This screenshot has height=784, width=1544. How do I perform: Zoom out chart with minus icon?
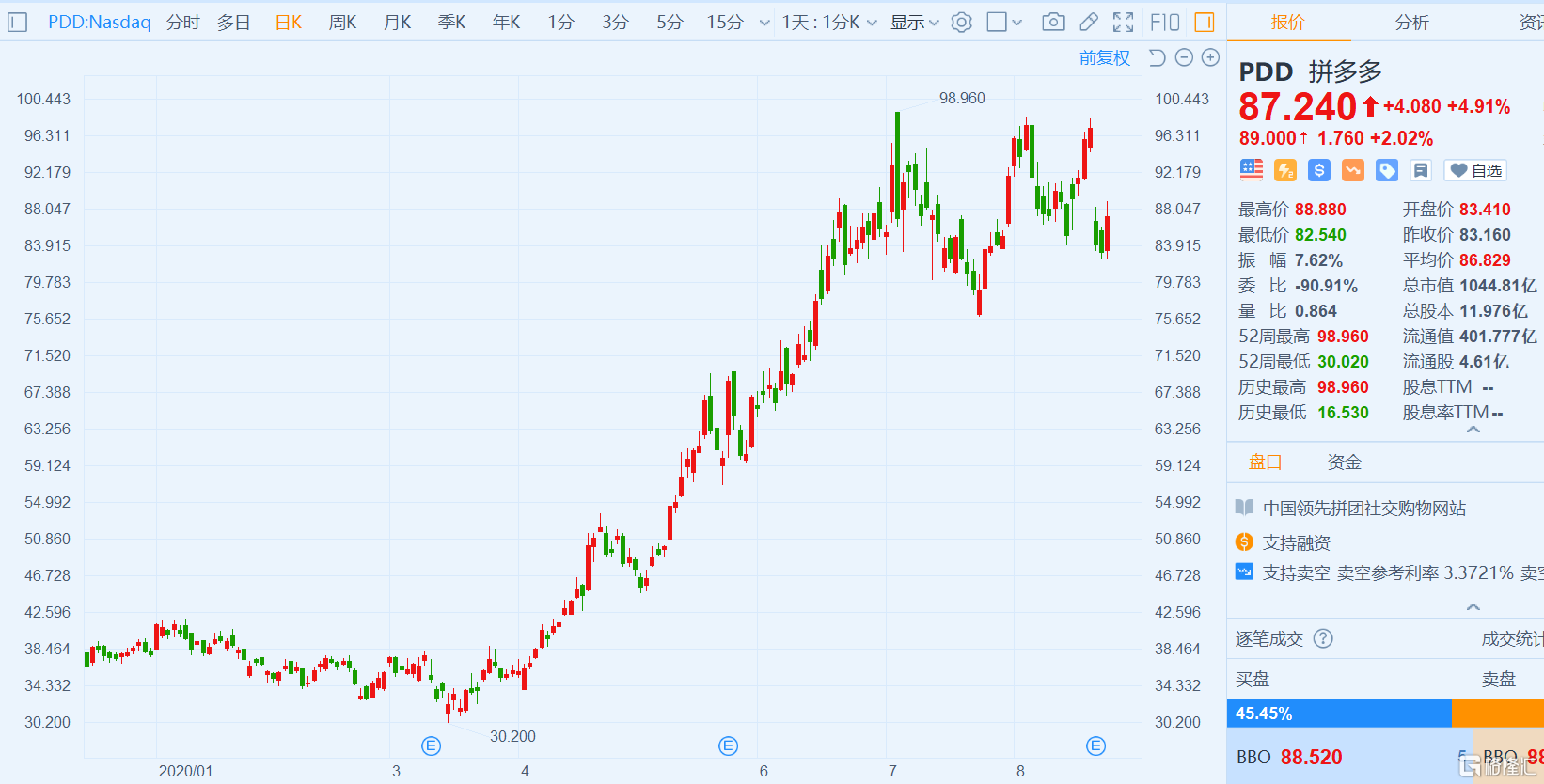pyautogui.click(x=1184, y=57)
